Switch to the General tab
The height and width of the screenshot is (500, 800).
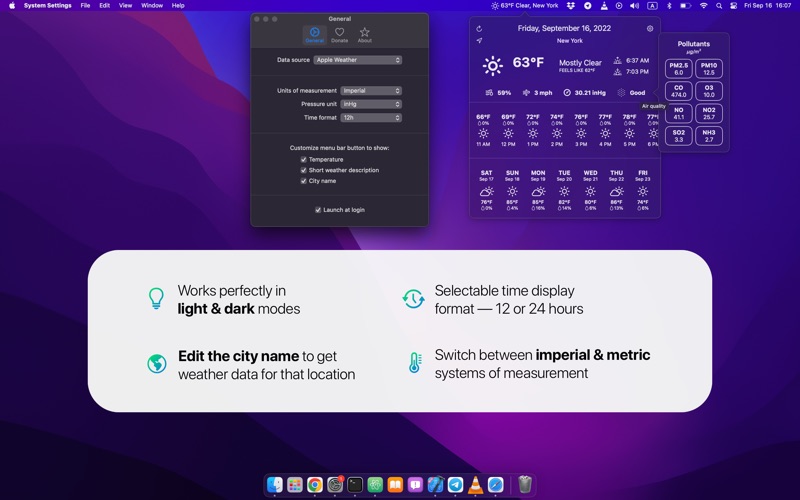tap(315, 35)
